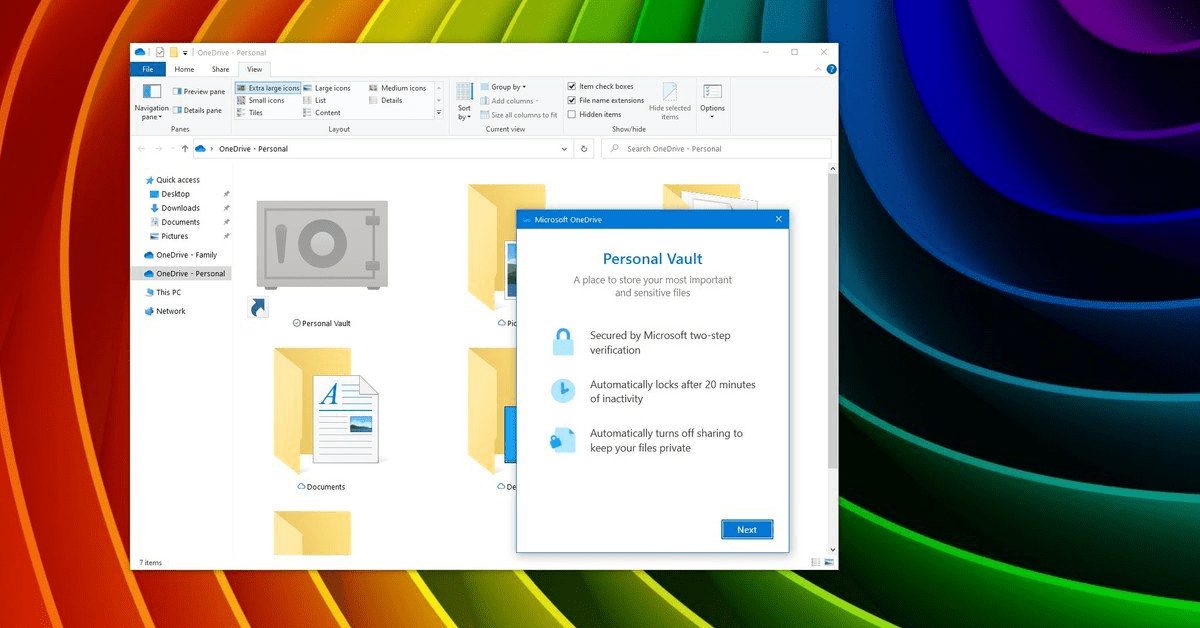Open the Add columns dropdown
The width and height of the screenshot is (1200, 628).
point(509,101)
